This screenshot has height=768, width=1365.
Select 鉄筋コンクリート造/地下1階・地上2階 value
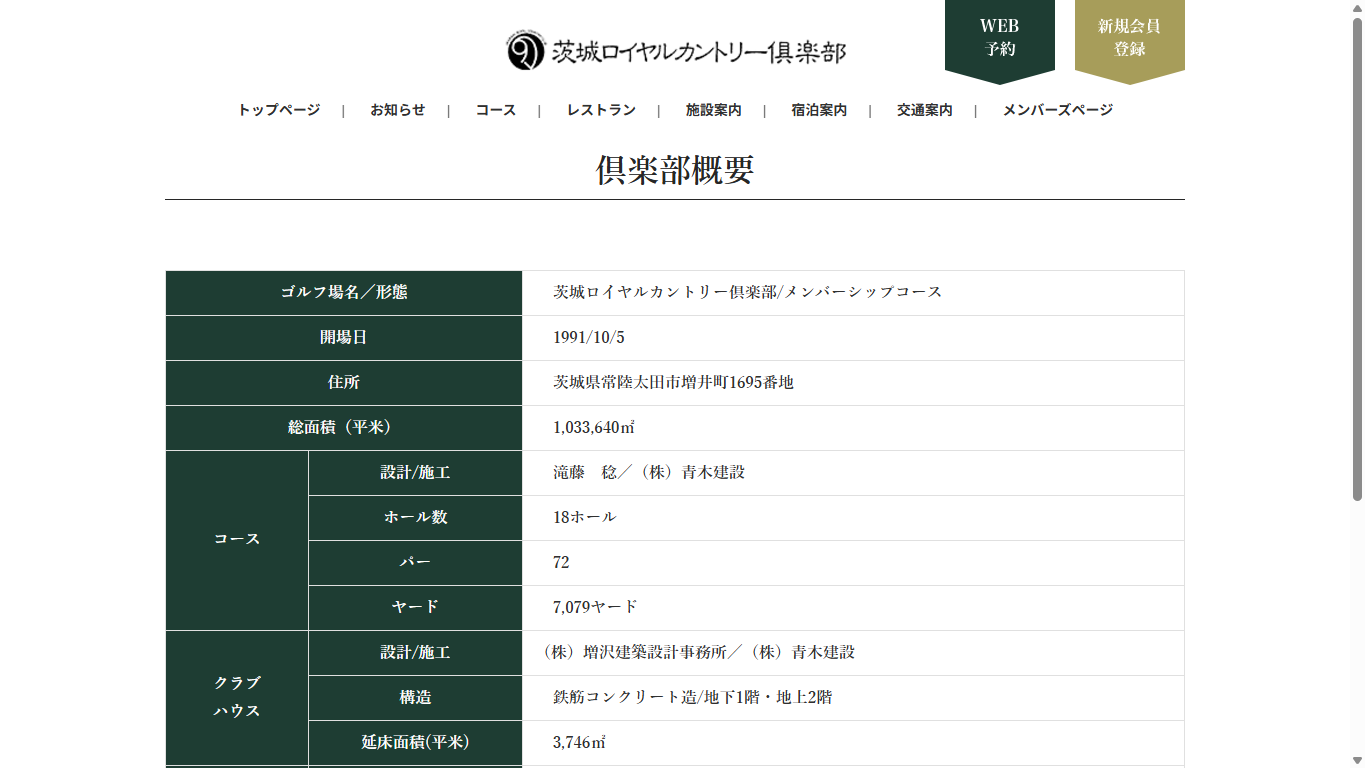pyautogui.click(x=693, y=698)
